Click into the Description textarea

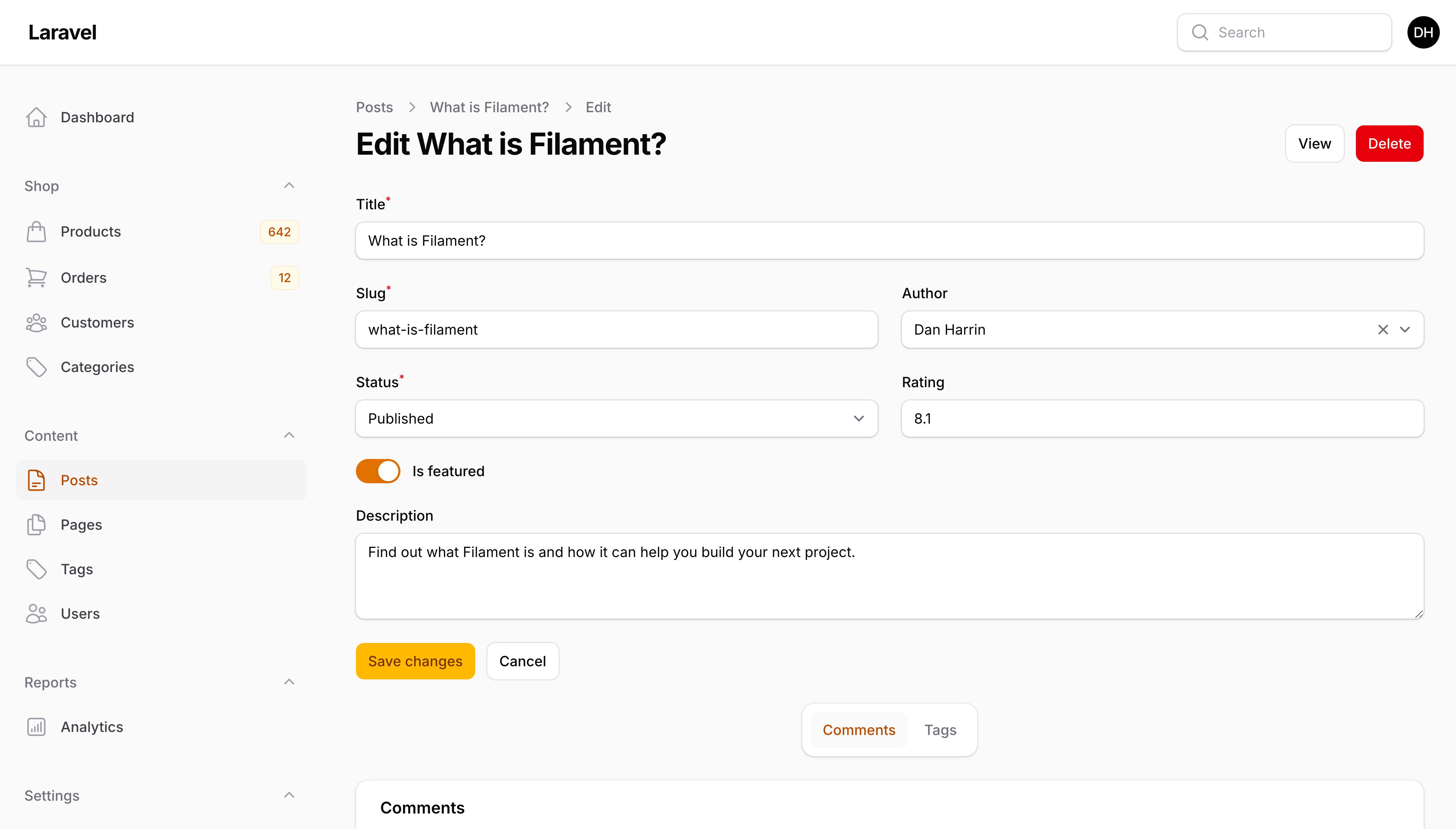tap(889, 576)
